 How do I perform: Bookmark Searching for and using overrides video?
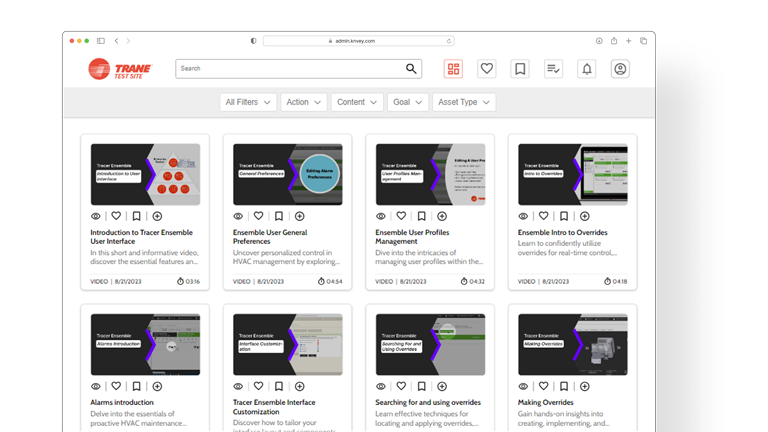click(x=421, y=386)
